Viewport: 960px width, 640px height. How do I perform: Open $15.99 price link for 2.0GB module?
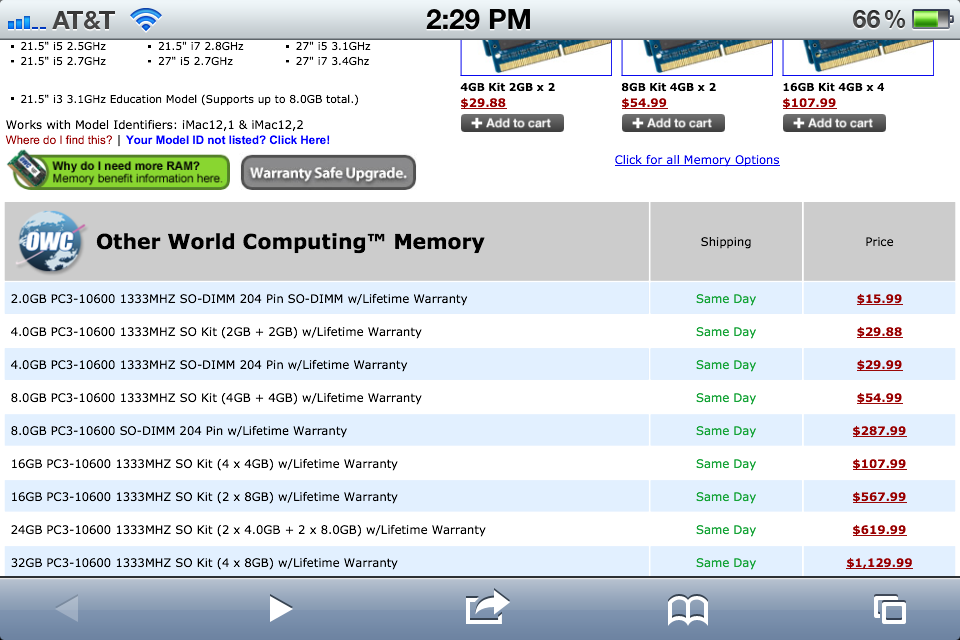pos(879,299)
